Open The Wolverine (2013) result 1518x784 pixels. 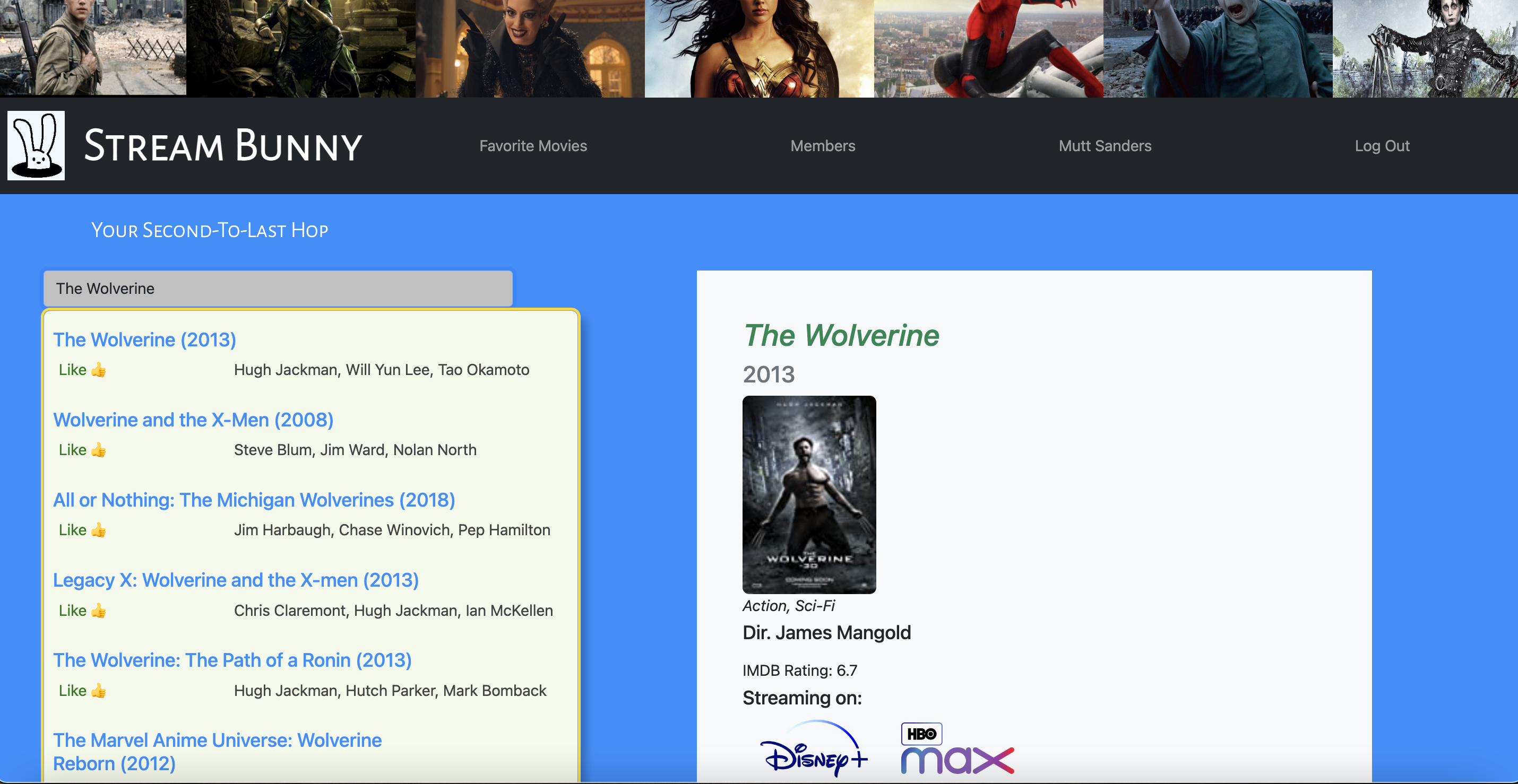point(144,340)
